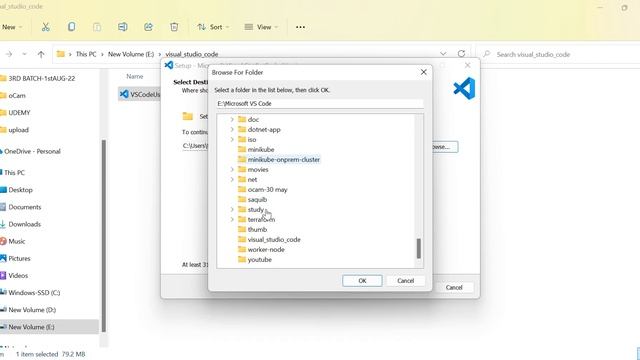Image resolution: width=640 pixels, height=360 pixels.
Task: Expand the dotnet-app folder node
Action: tap(232, 129)
